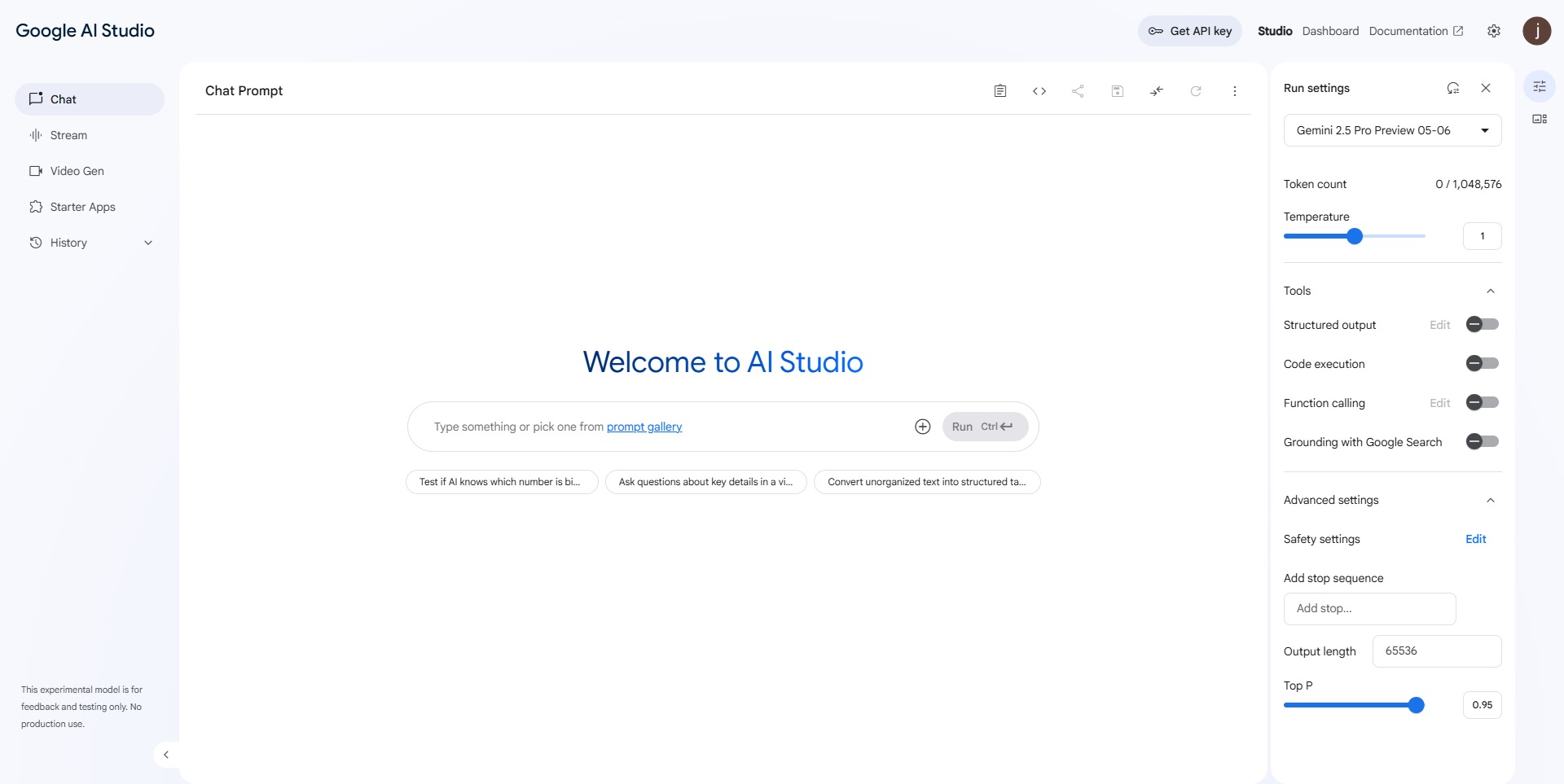Open the prompt gallery link

coord(644,427)
